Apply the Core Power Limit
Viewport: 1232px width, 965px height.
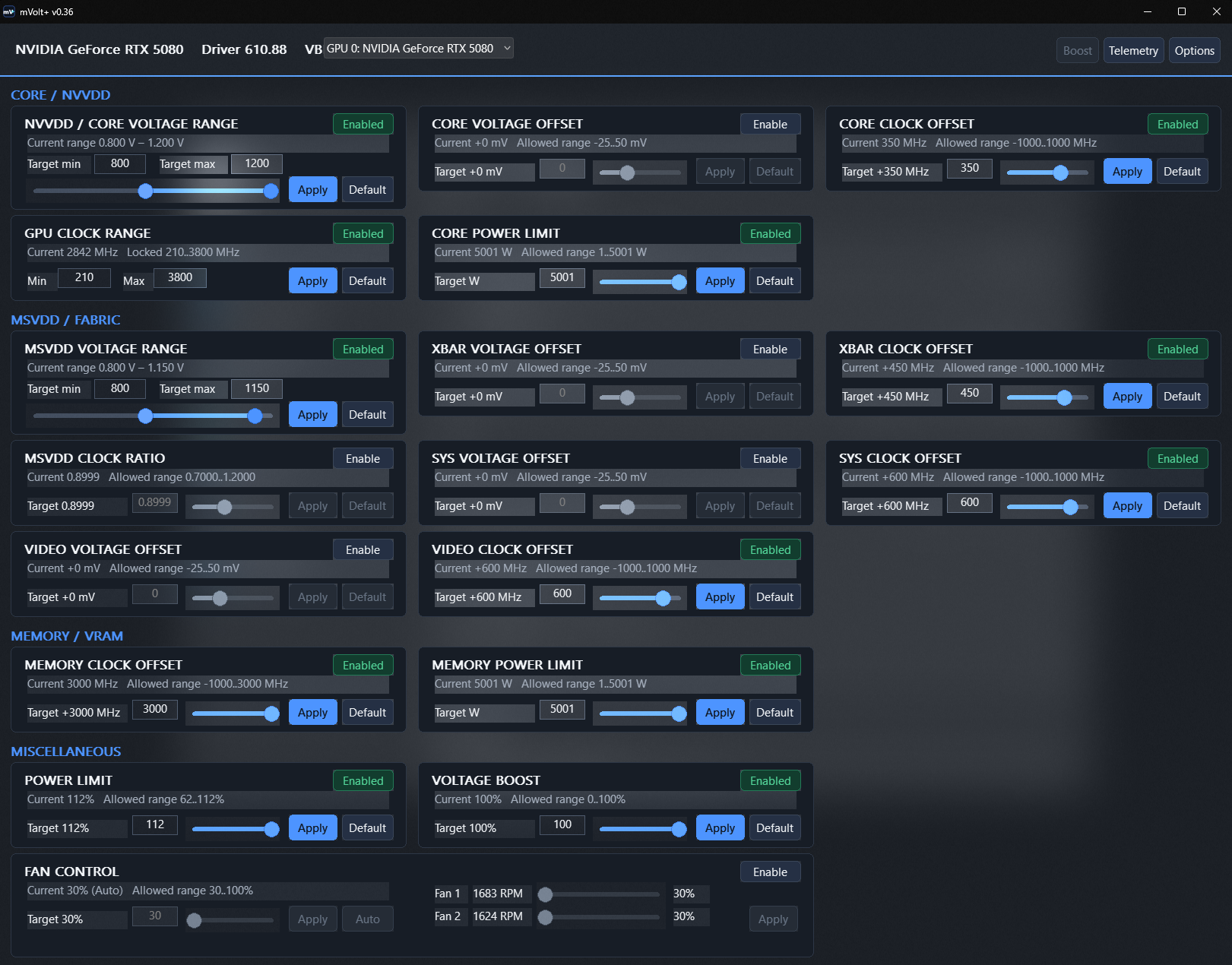[720, 281]
